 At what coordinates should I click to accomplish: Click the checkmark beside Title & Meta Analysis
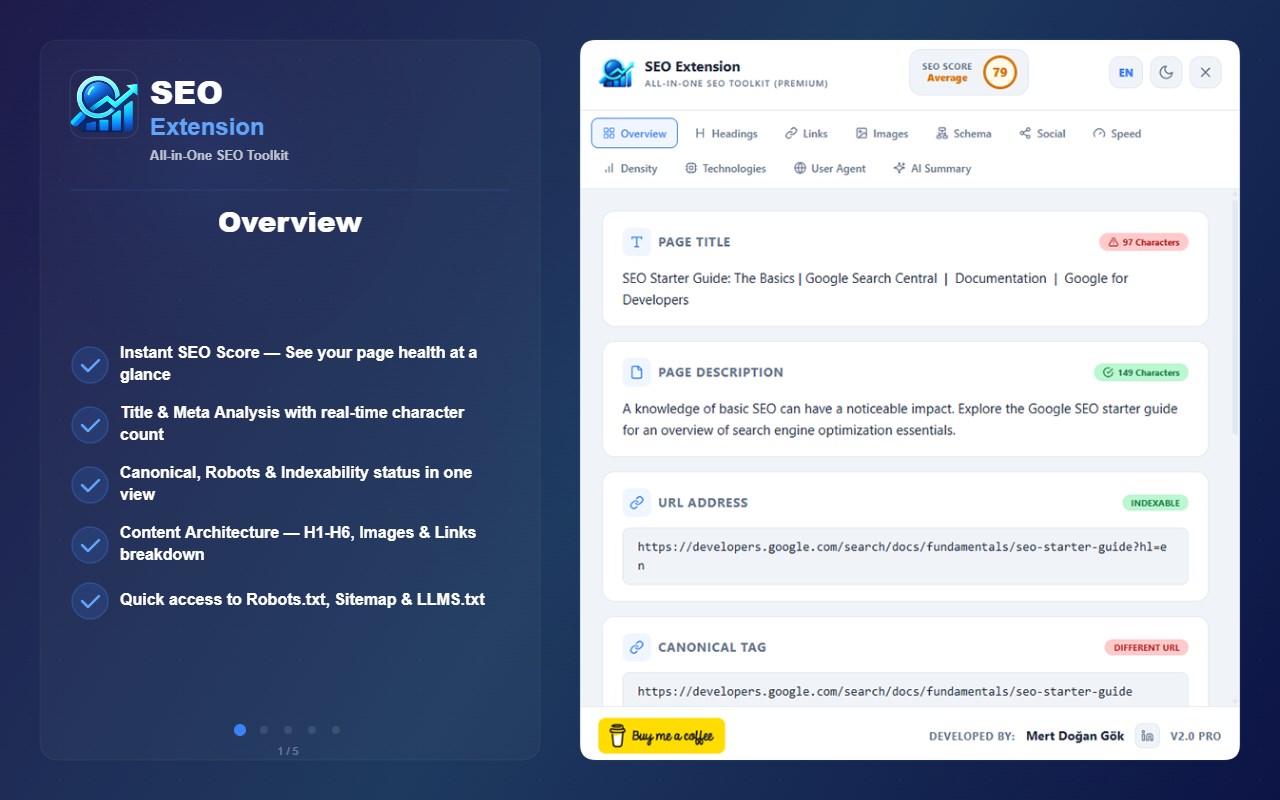90,425
